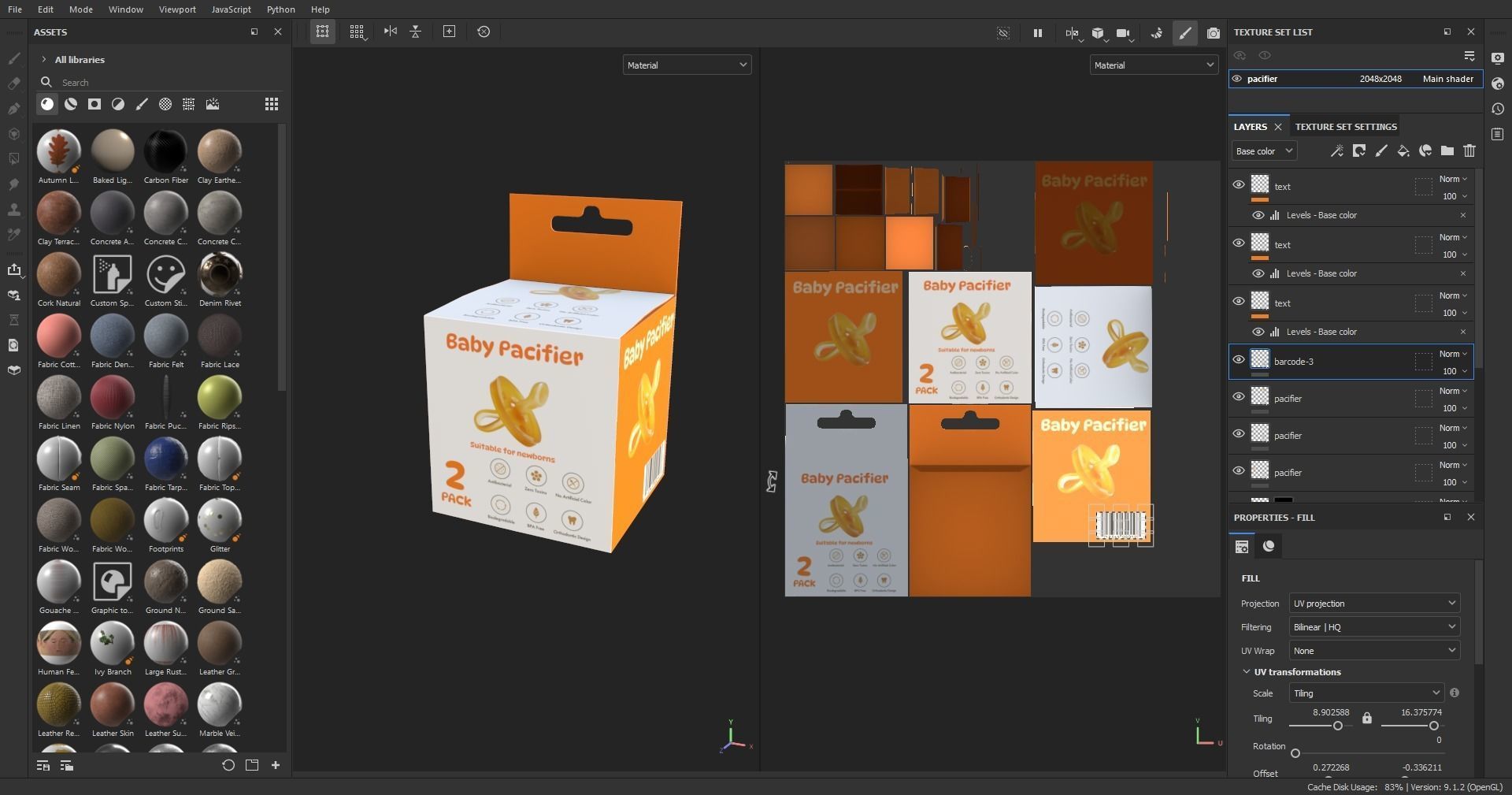
Task: Open the Window menu
Action: click(126, 9)
